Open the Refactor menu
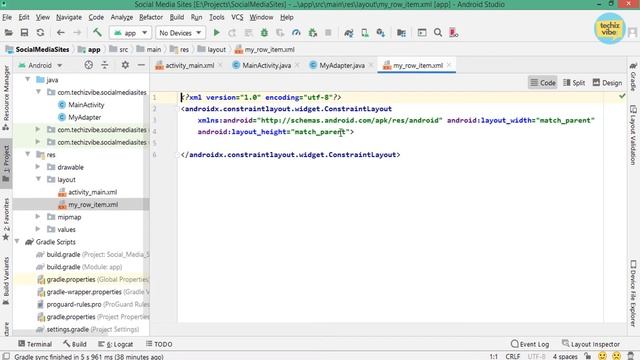Viewport: 640px width, 360px height. [x=151, y=17]
